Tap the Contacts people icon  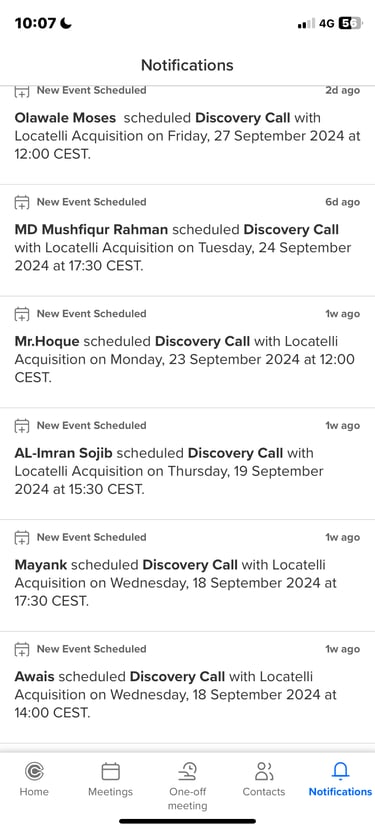click(x=263, y=771)
